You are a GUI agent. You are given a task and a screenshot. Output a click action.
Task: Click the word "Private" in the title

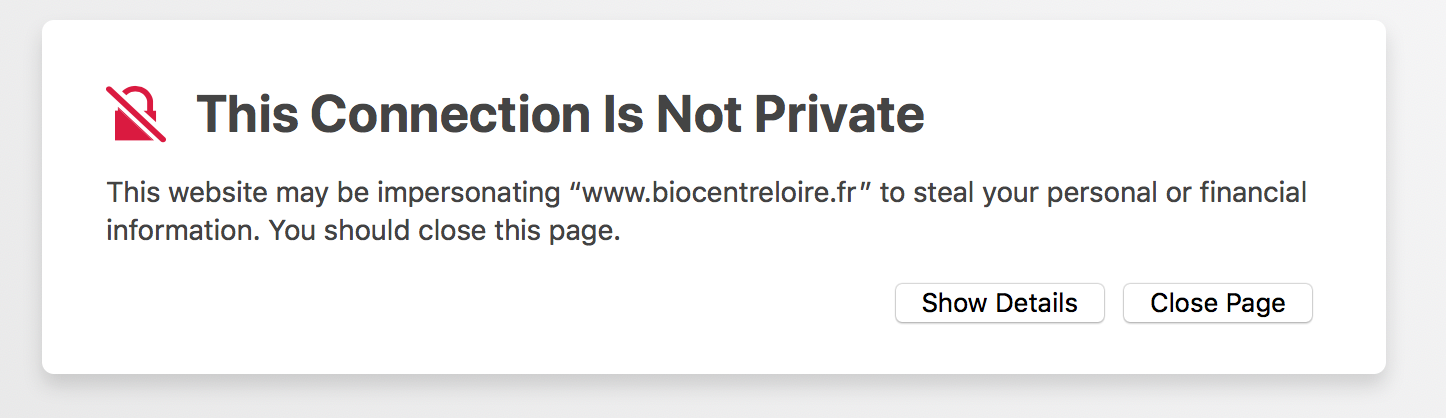pos(839,113)
